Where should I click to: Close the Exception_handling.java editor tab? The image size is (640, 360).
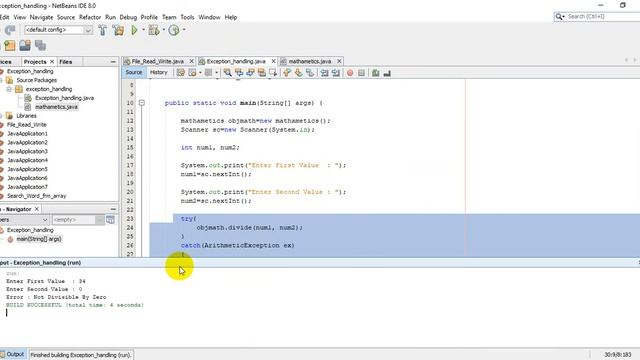pos(273,61)
